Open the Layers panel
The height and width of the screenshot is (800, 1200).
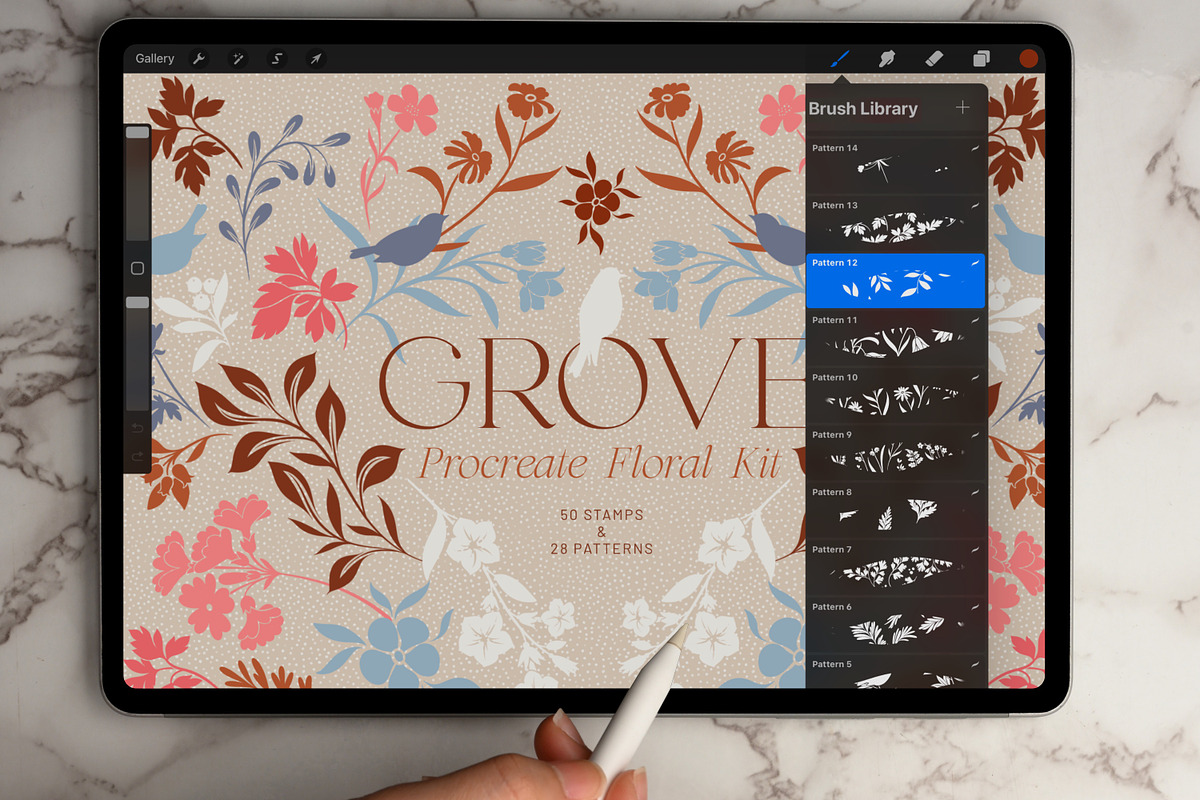[982, 58]
